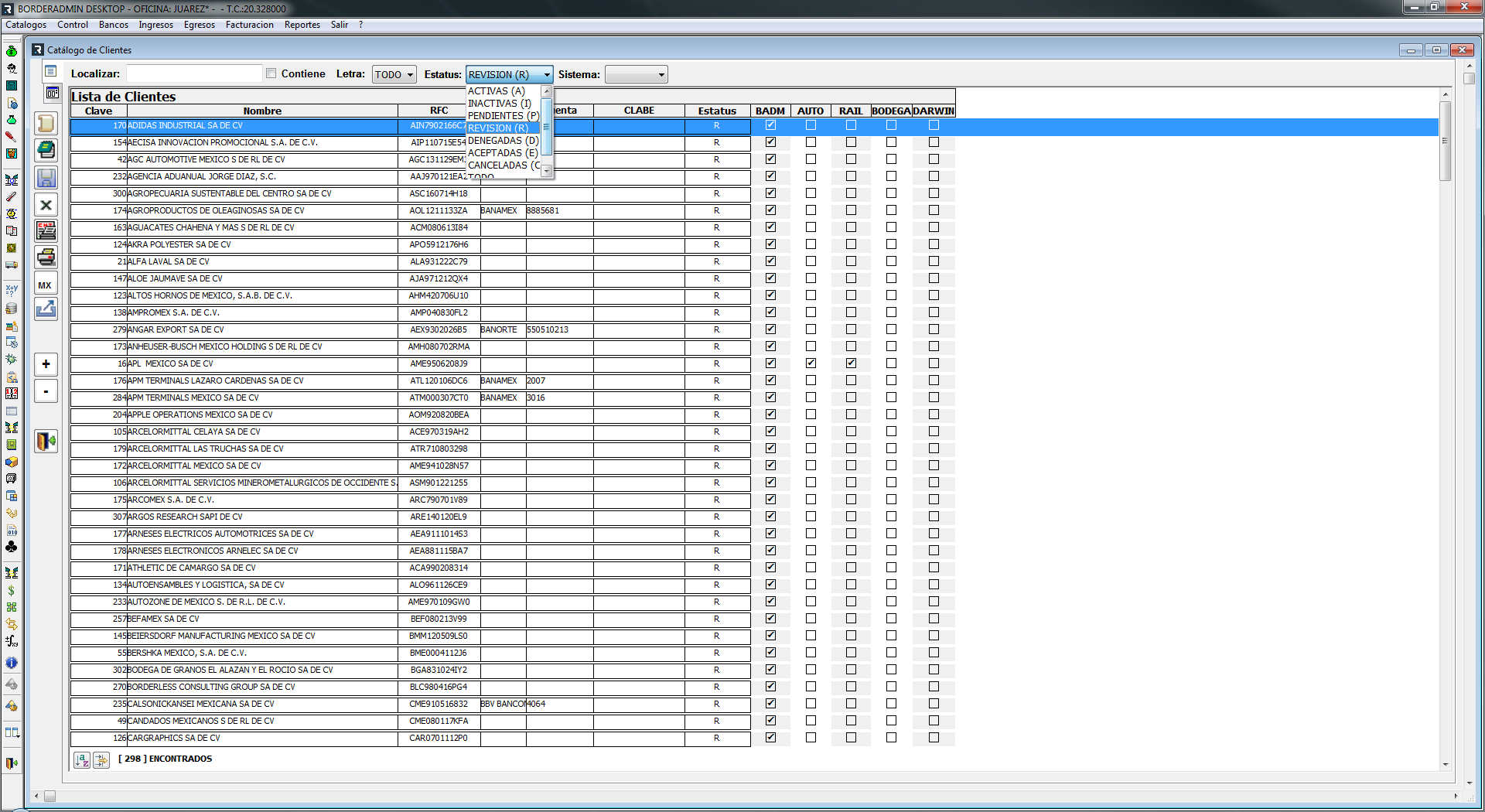Open the Reportes menu
This screenshot has width=1485, height=812.
tap(302, 25)
